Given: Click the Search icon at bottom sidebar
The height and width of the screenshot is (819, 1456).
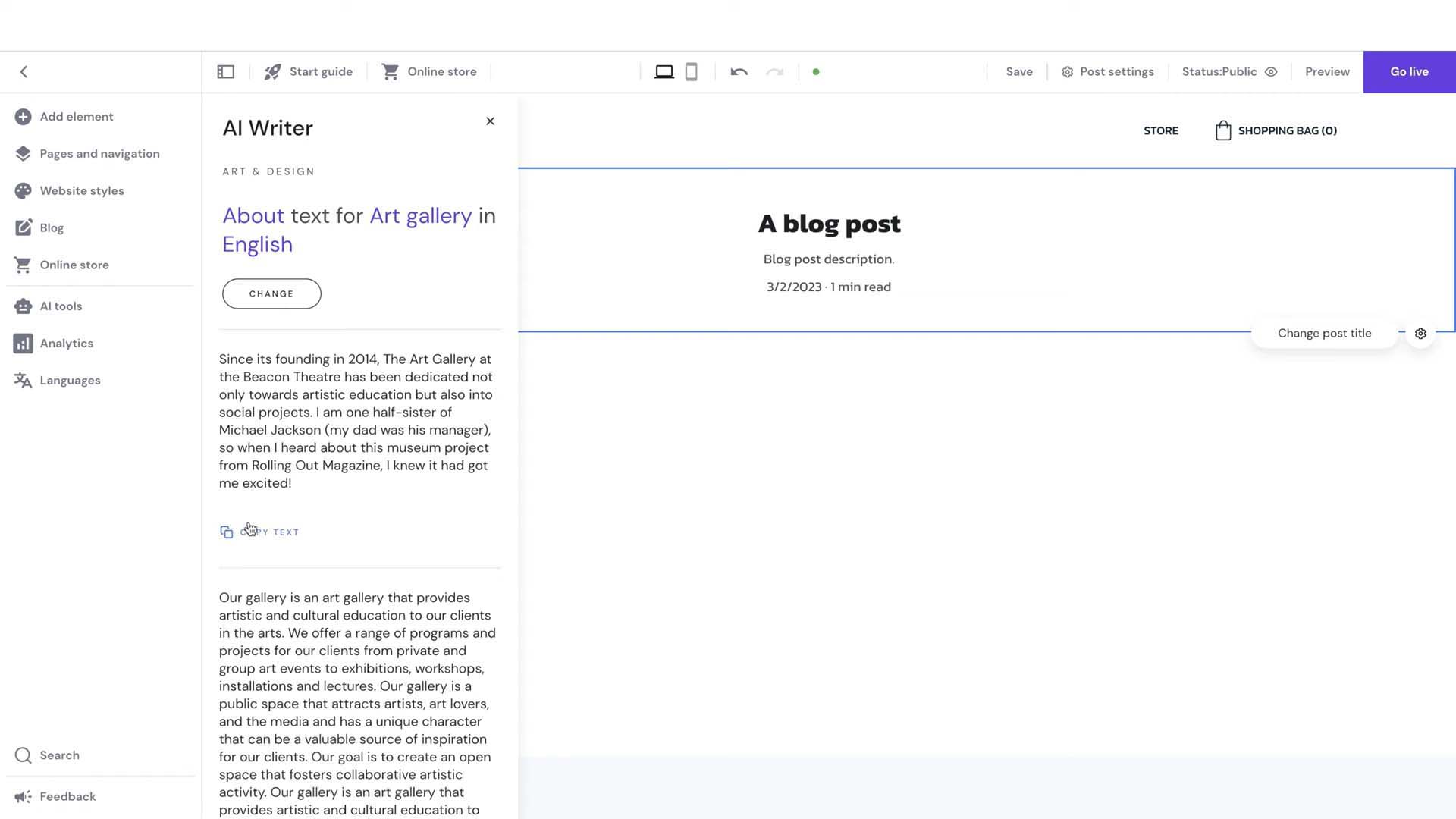Looking at the screenshot, I should 24,755.
